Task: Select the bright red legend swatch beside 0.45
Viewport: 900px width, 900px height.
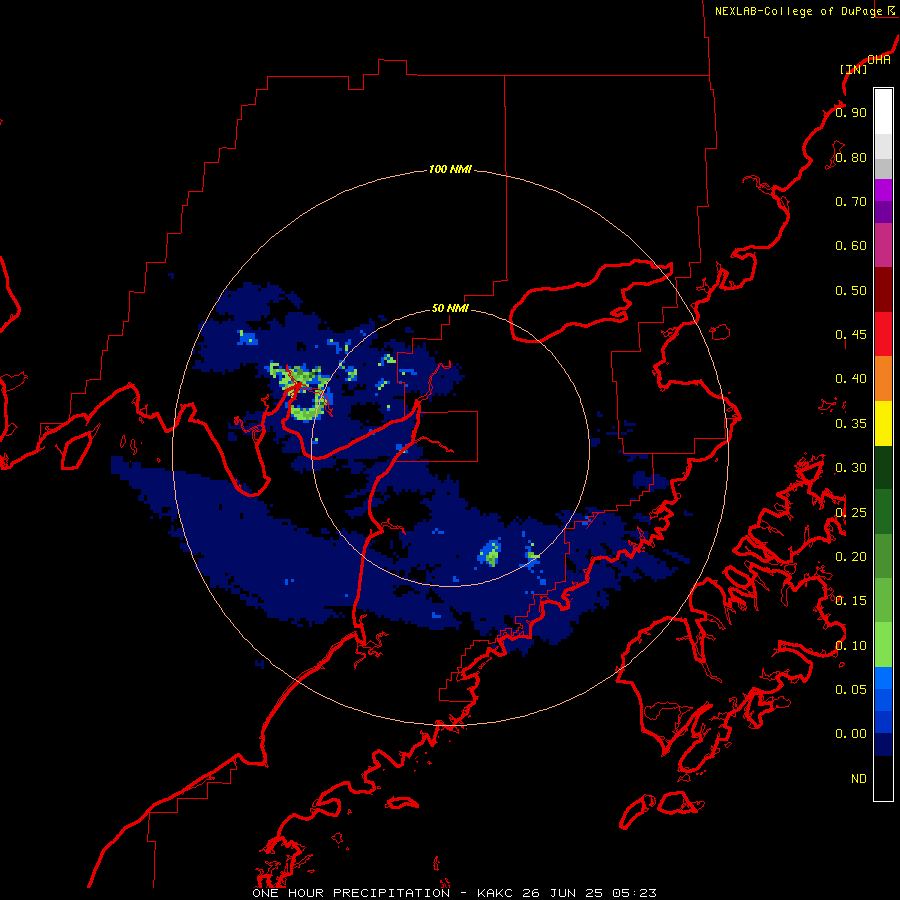Action: (883, 334)
